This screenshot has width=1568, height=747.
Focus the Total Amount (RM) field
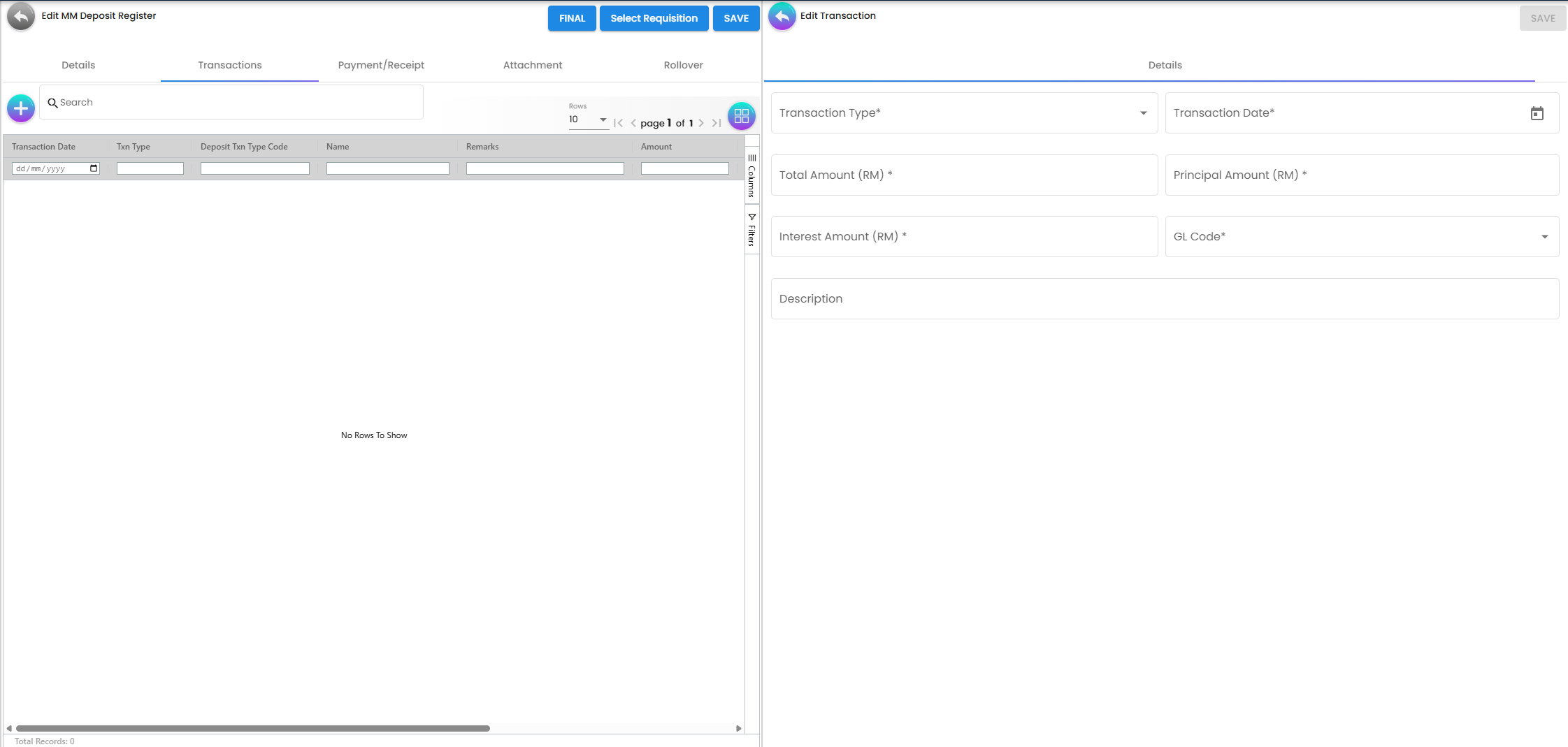tap(964, 175)
